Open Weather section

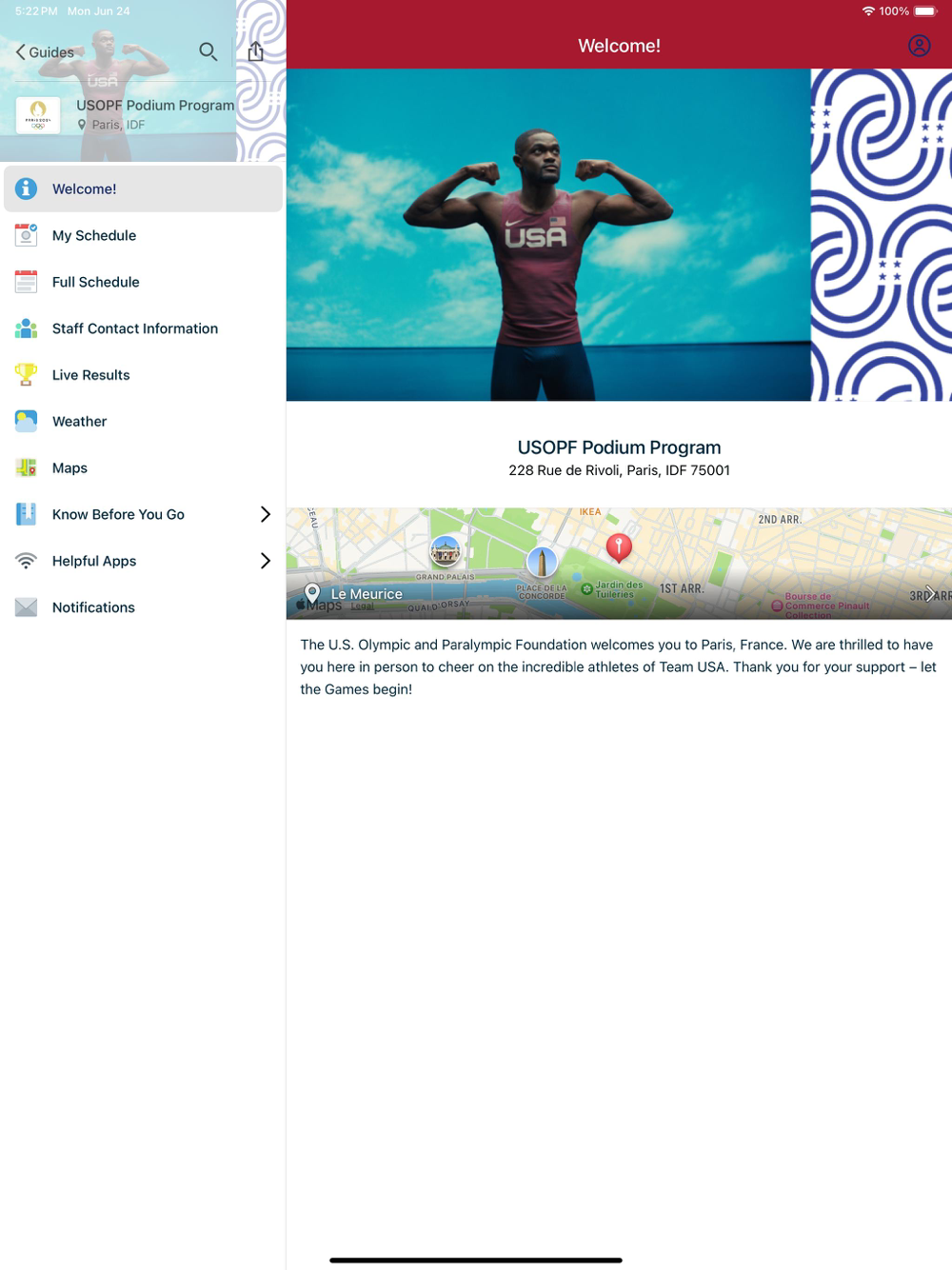(x=143, y=421)
